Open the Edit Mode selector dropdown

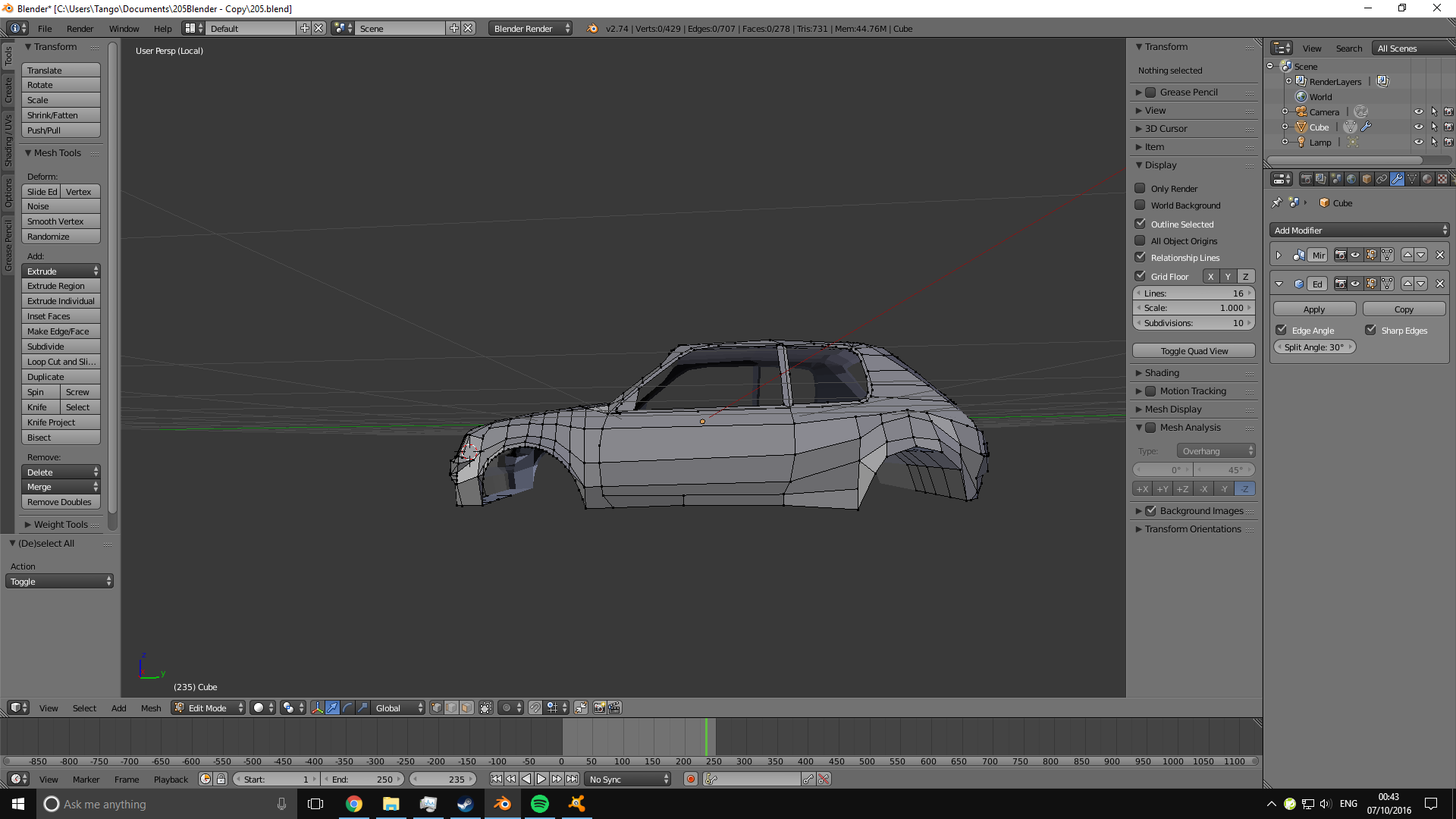click(209, 708)
